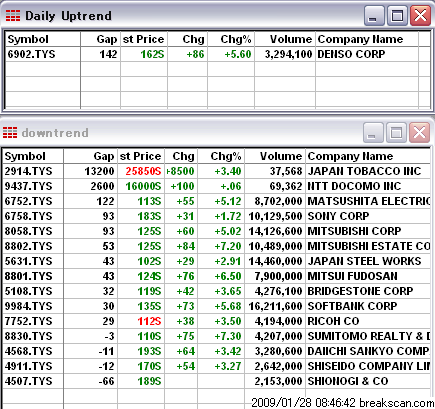Click the red 25850S price cell

143,171
